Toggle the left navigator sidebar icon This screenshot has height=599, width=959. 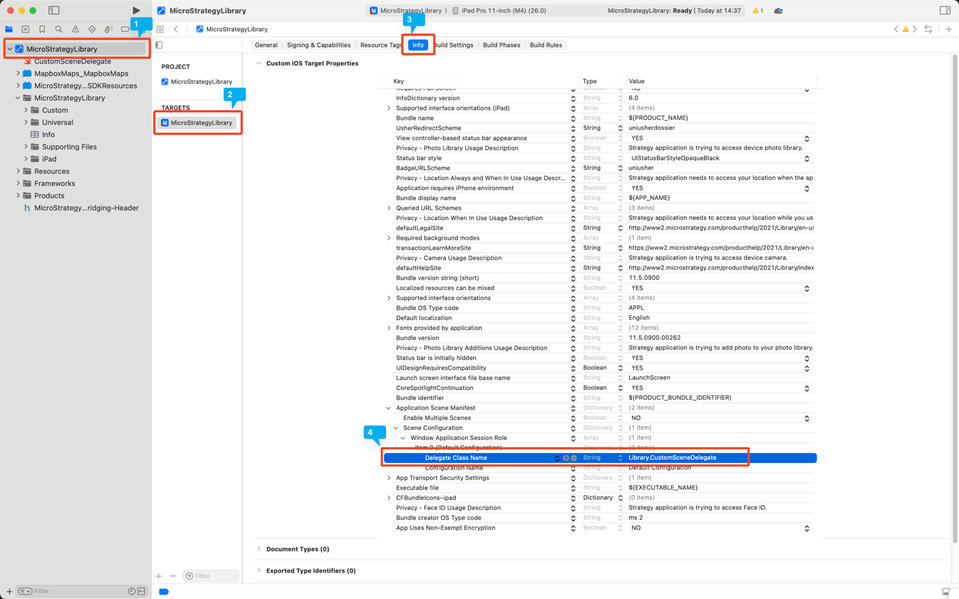click(x=54, y=10)
